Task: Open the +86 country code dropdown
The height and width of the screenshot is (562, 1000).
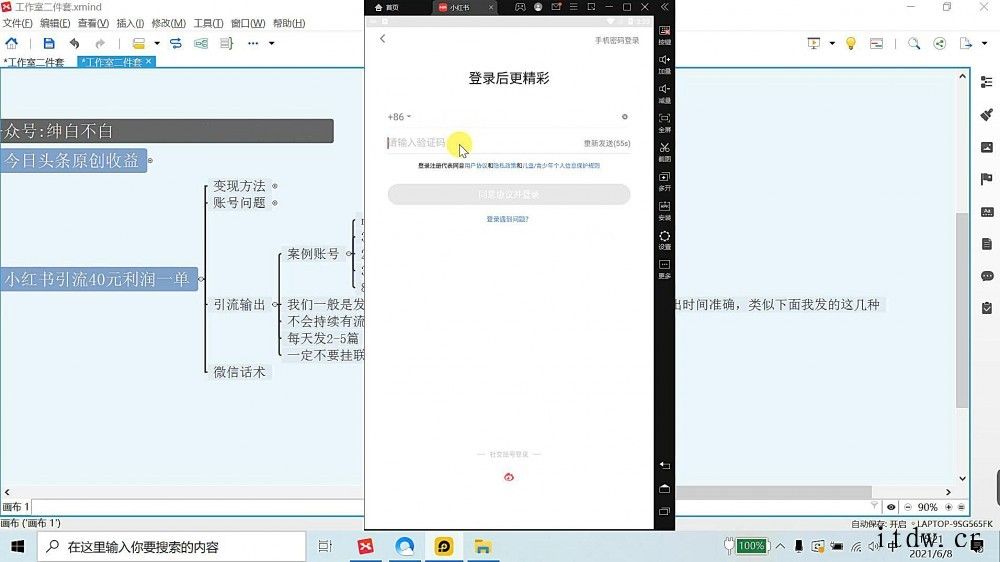Action: (x=399, y=117)
